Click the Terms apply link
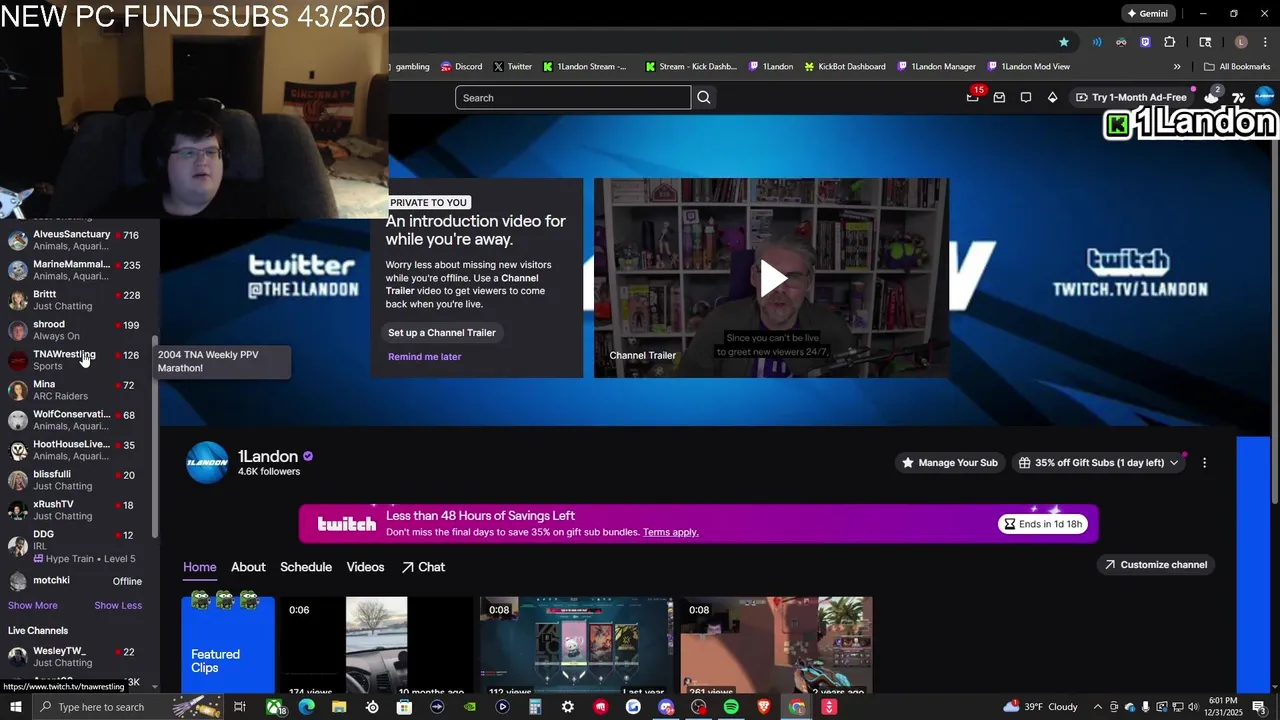 point(671,532)
